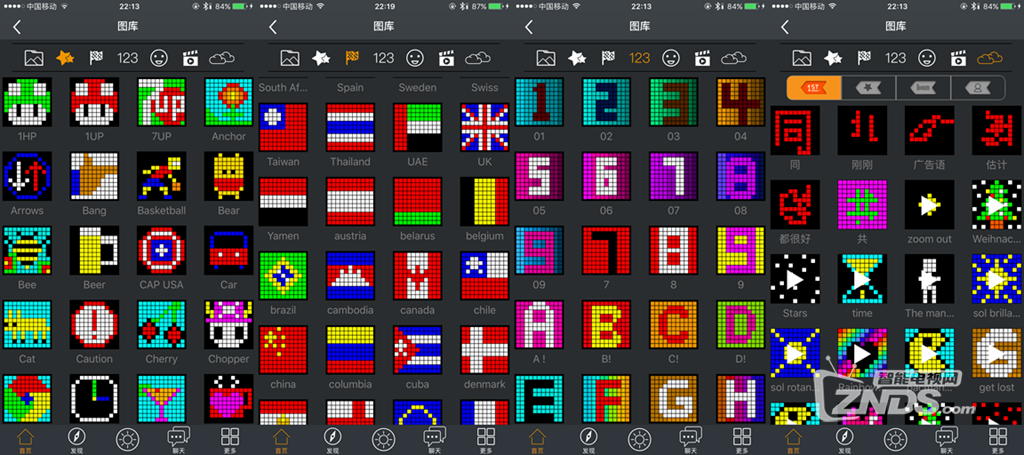Open the orange highlighted 123 numbers tab

[x=639, y=58]
